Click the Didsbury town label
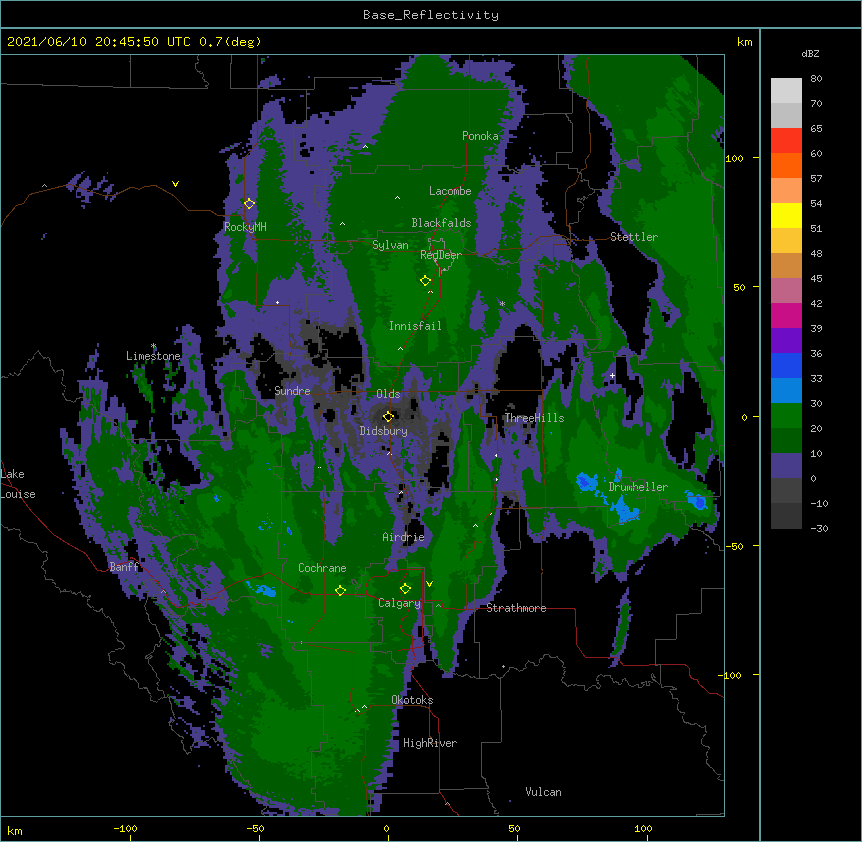Viewport: 862px width, 842px height. coord(384,431)
